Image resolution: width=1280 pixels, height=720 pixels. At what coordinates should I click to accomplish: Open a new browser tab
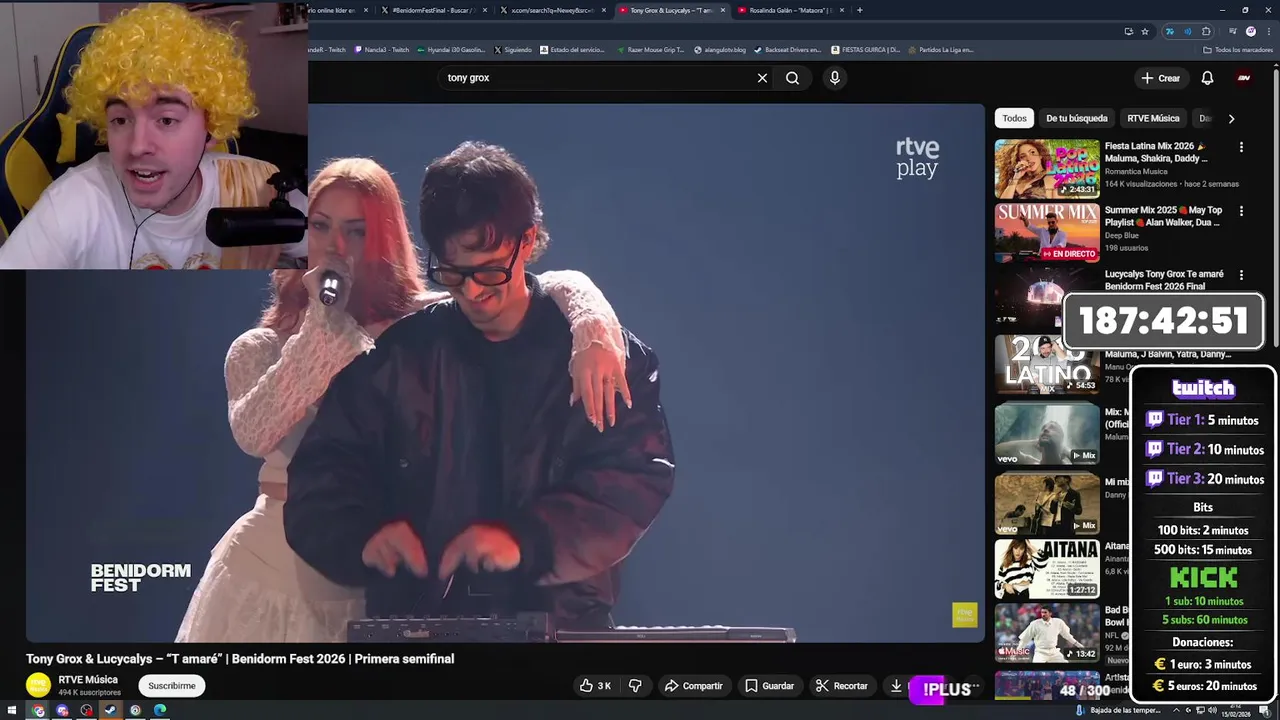tap(859, 10)
